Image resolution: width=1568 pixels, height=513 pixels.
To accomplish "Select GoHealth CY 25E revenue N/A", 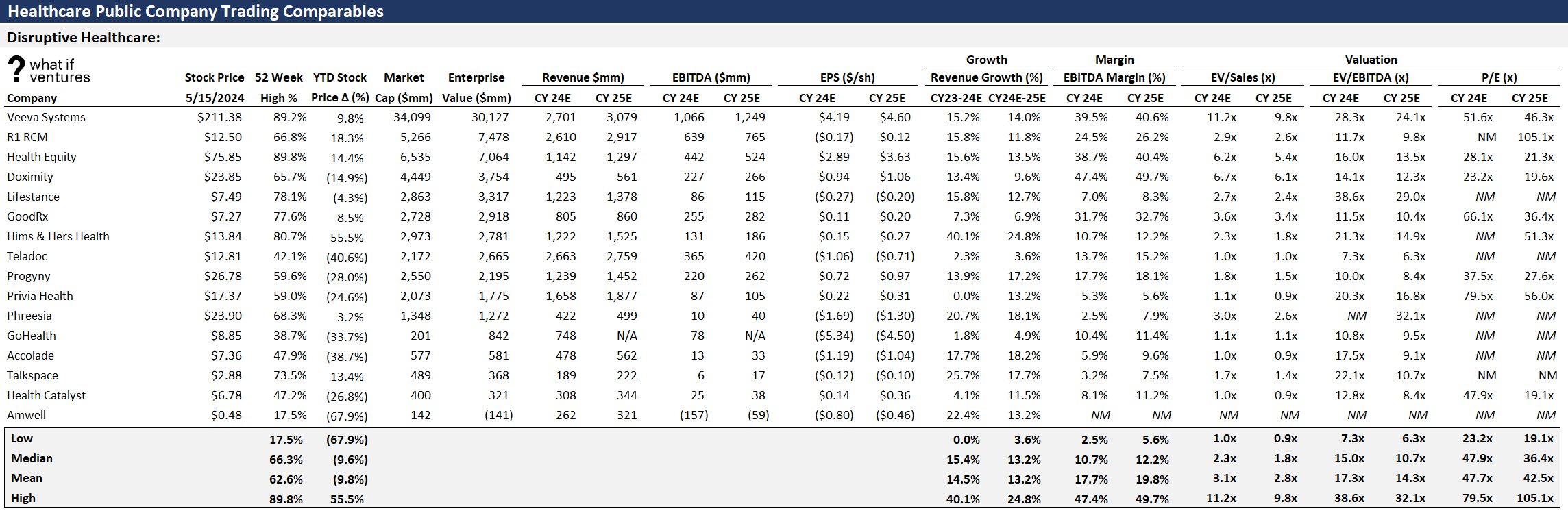I will [626, 336].
